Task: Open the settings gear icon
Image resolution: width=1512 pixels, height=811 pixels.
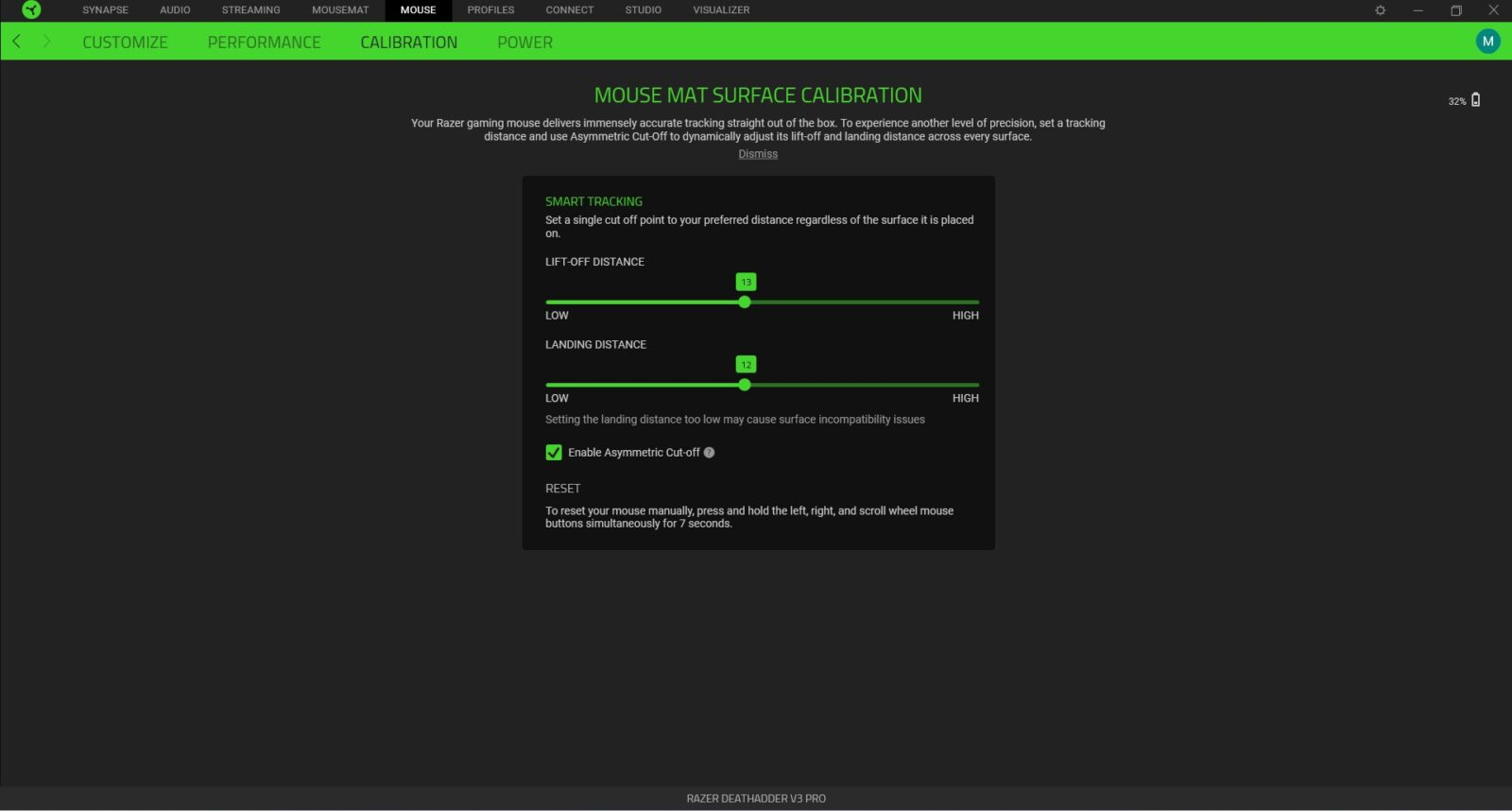Action: [x=1380, y=10]
